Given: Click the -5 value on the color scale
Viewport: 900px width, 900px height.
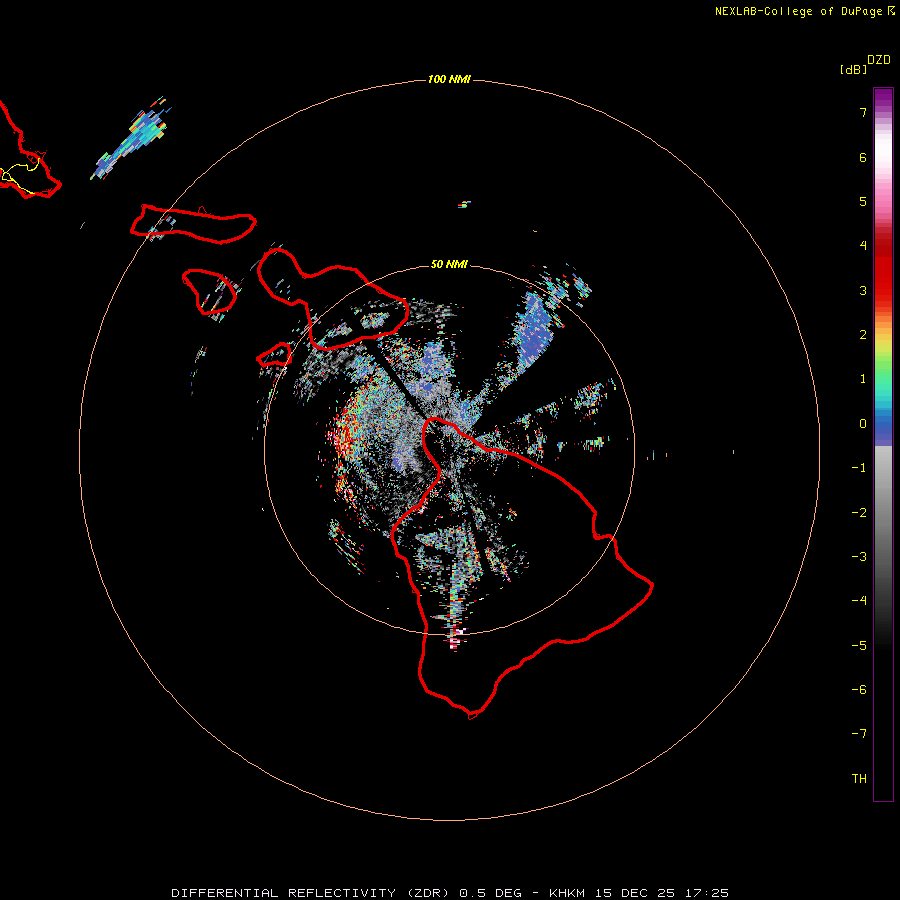Looking at the screenshot, I should [859, 646].
